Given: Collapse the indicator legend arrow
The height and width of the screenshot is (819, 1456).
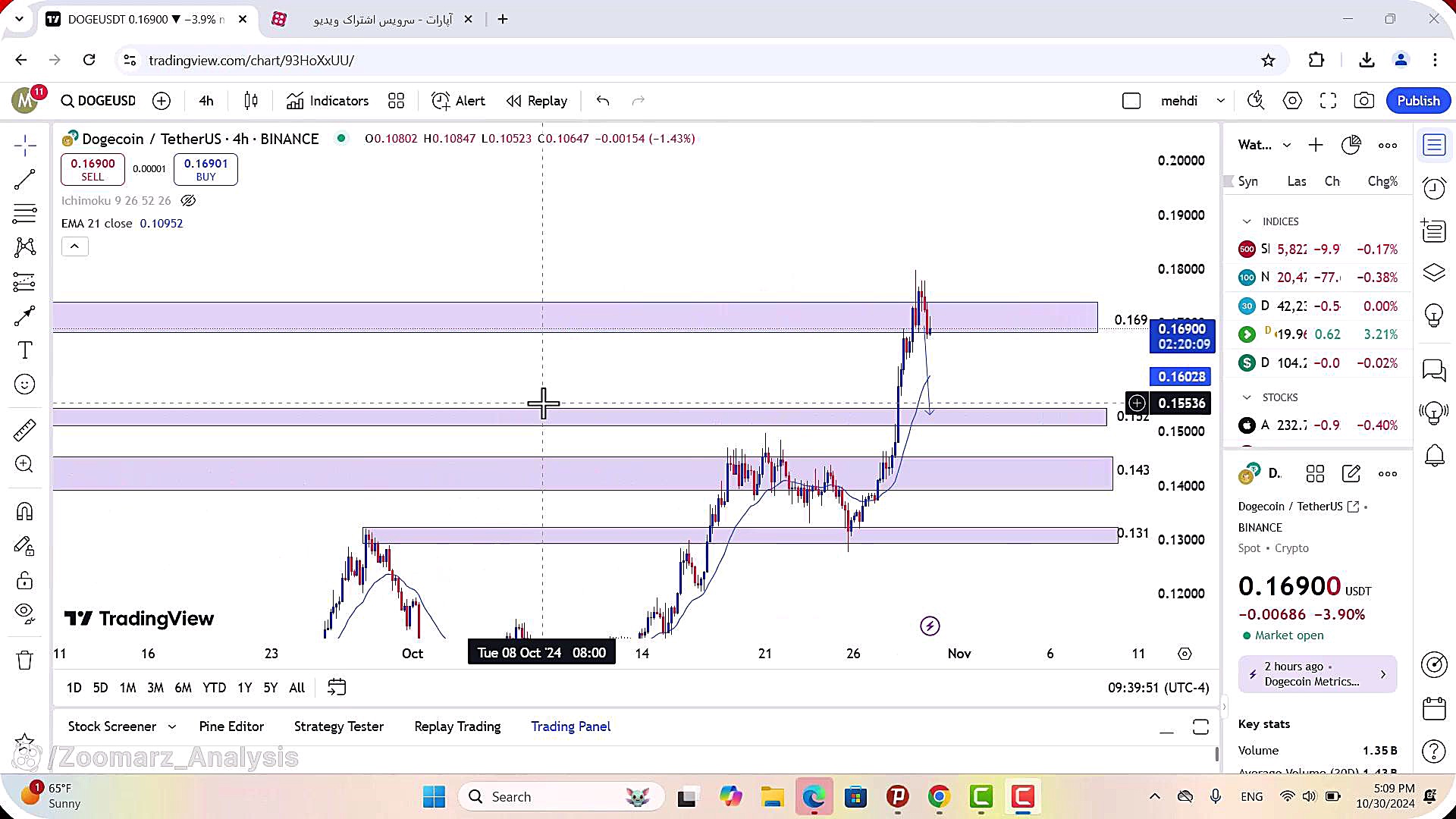Looking at the screenshot, I should pyautogui.click(x=74, y=246).
